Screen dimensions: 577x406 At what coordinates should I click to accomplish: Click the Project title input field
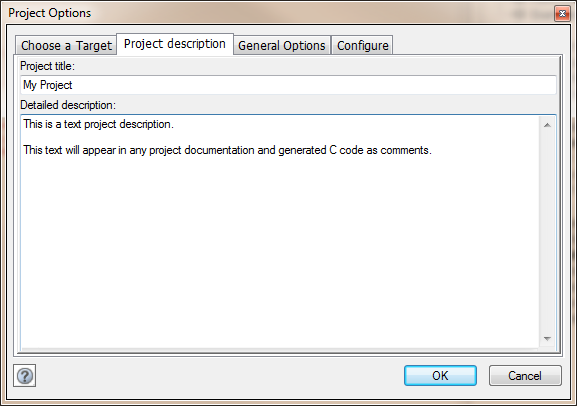coord(288,85)
